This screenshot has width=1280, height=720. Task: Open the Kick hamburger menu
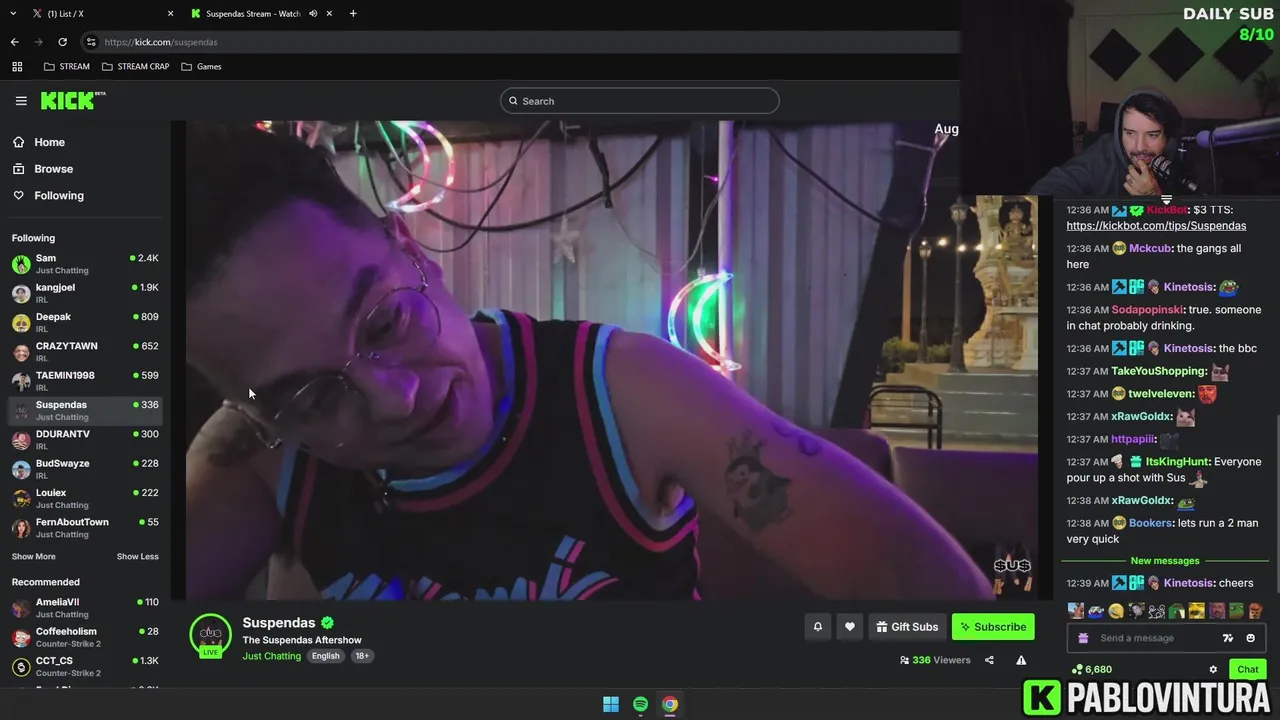(x=21, y=101)
